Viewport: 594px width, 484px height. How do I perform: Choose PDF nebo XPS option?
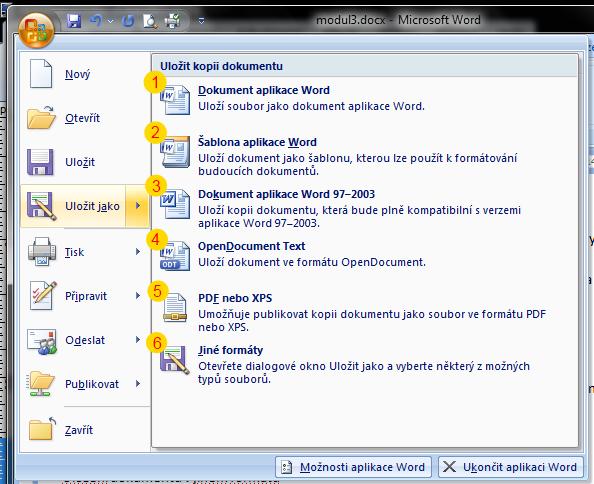(x=235, y=298)
